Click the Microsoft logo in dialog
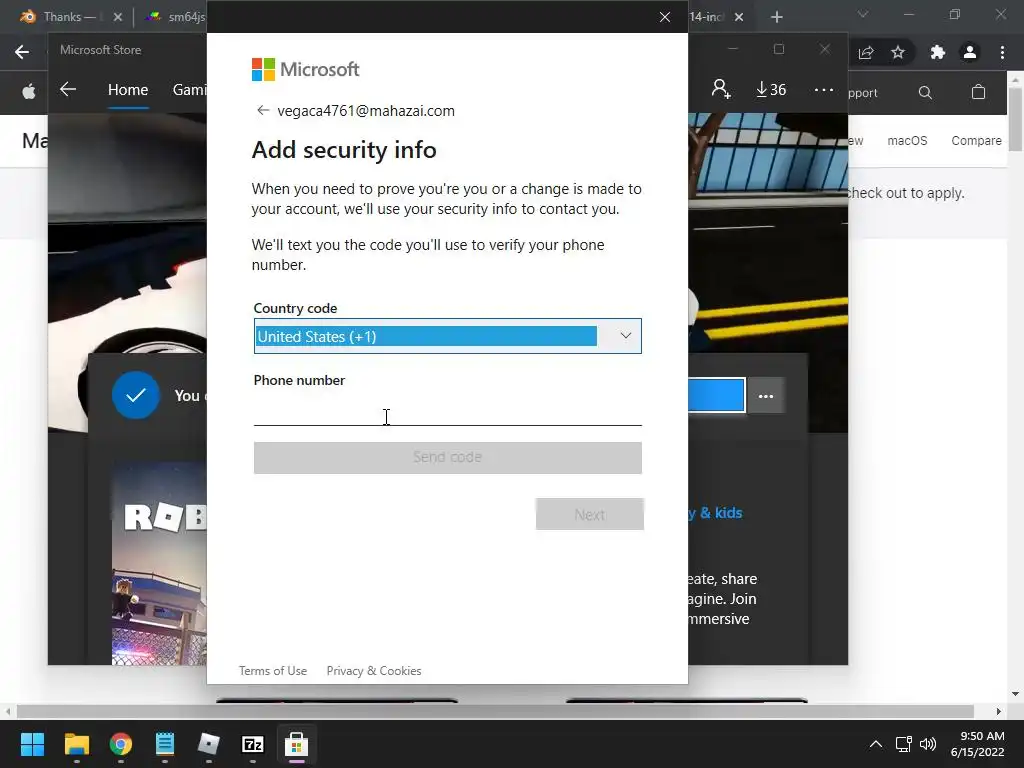This screenshot has width=1024, height=768. [305, 69]
